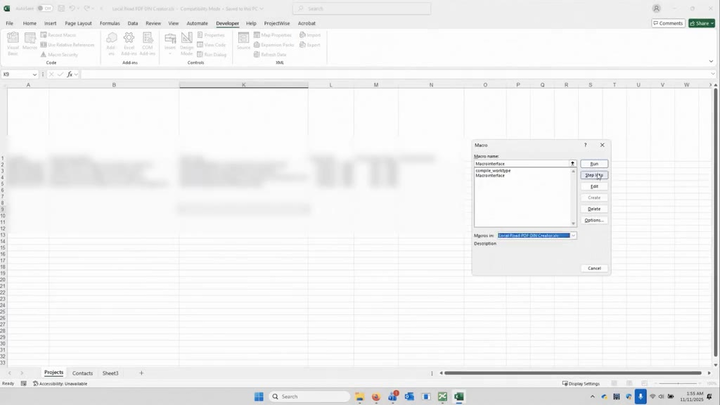Show hidden system tray icons

[x=592, y=397]
